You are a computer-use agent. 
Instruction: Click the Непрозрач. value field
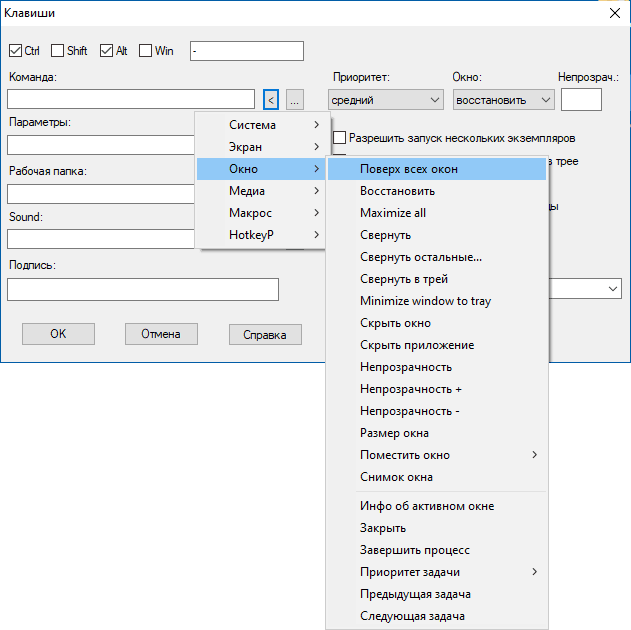[581, 100]
